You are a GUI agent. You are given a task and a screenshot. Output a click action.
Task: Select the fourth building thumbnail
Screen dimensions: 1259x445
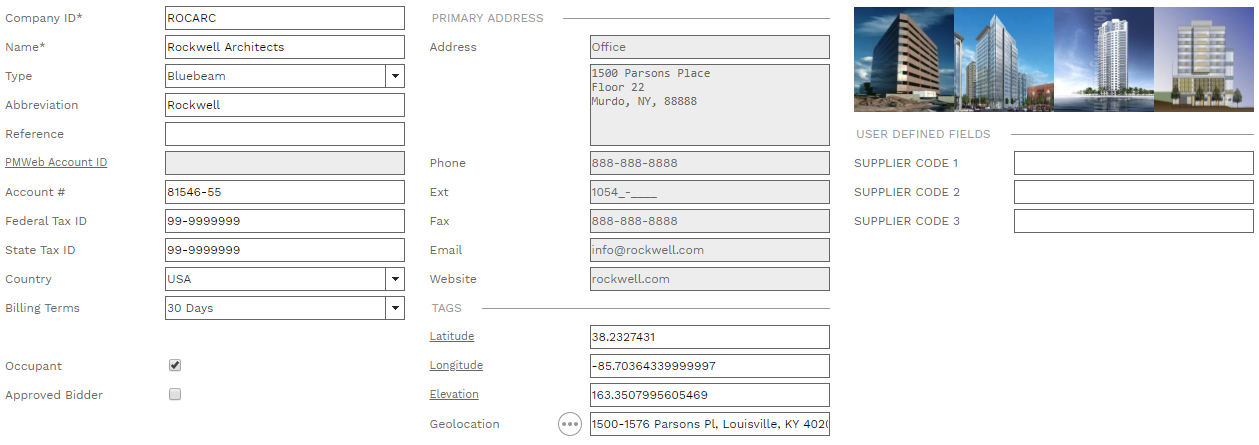pyautogui.click(x=1204, y=59)
